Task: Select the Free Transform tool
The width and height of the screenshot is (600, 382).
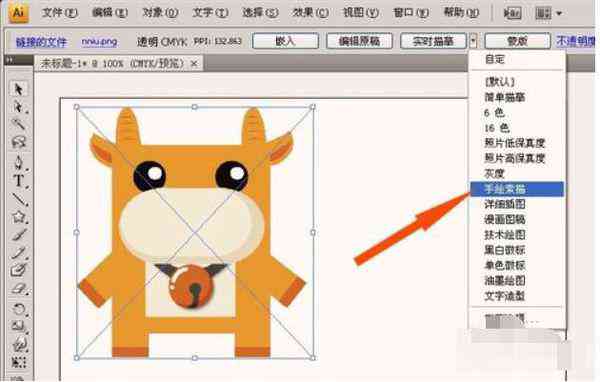Action: (18, 362)
